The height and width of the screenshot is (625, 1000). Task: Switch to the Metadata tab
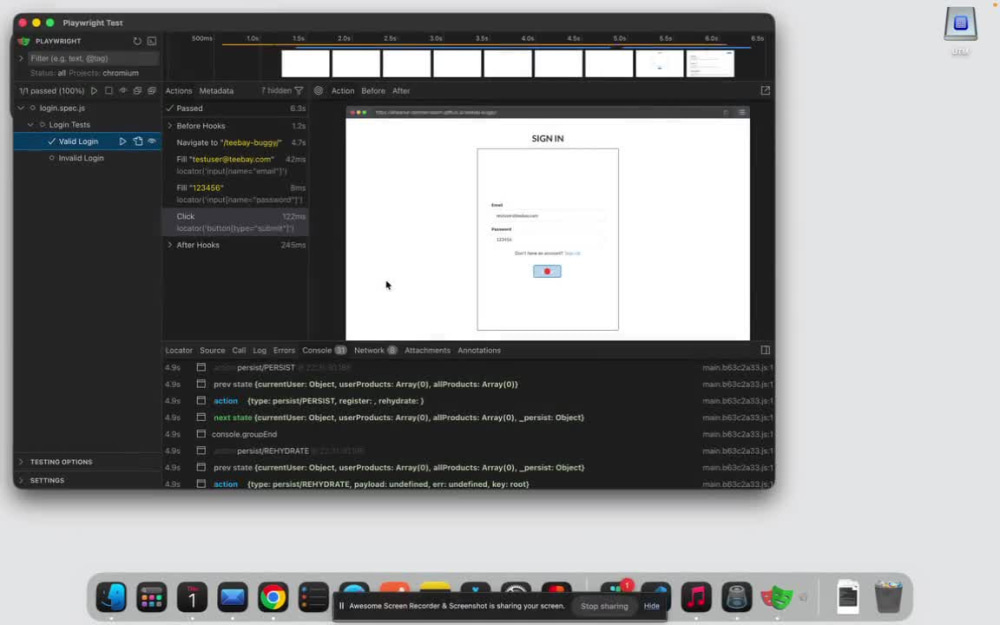tap(216, 91)
